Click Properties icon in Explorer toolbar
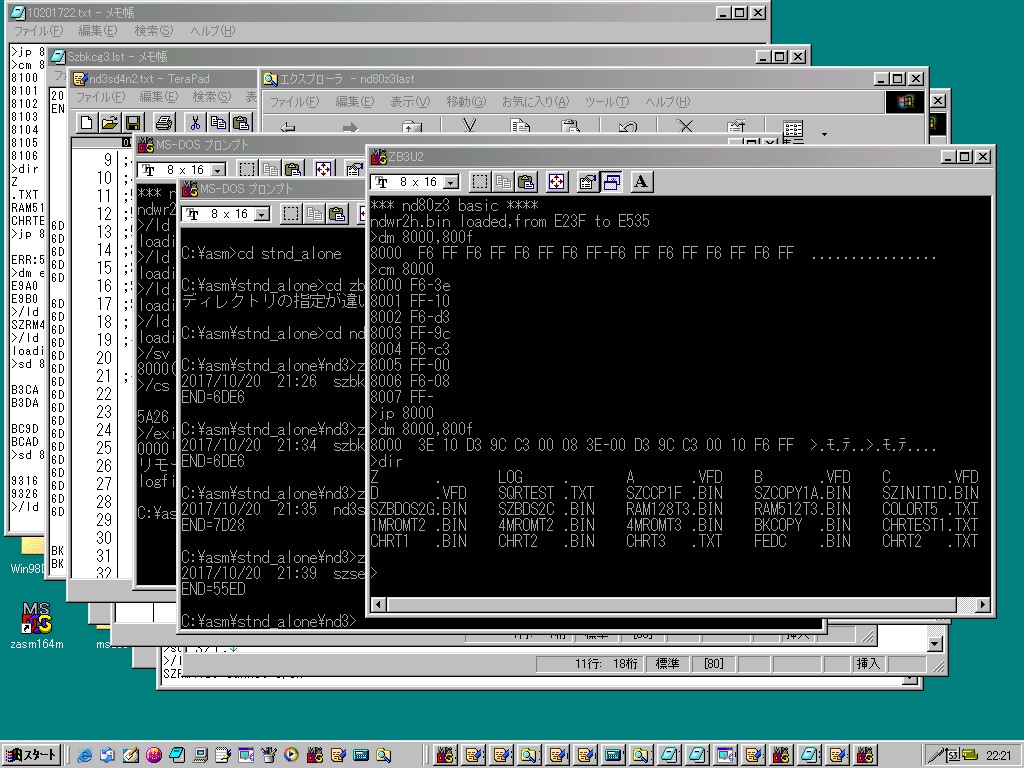Viewport: 1024px width, 768px height. point(737,127)
